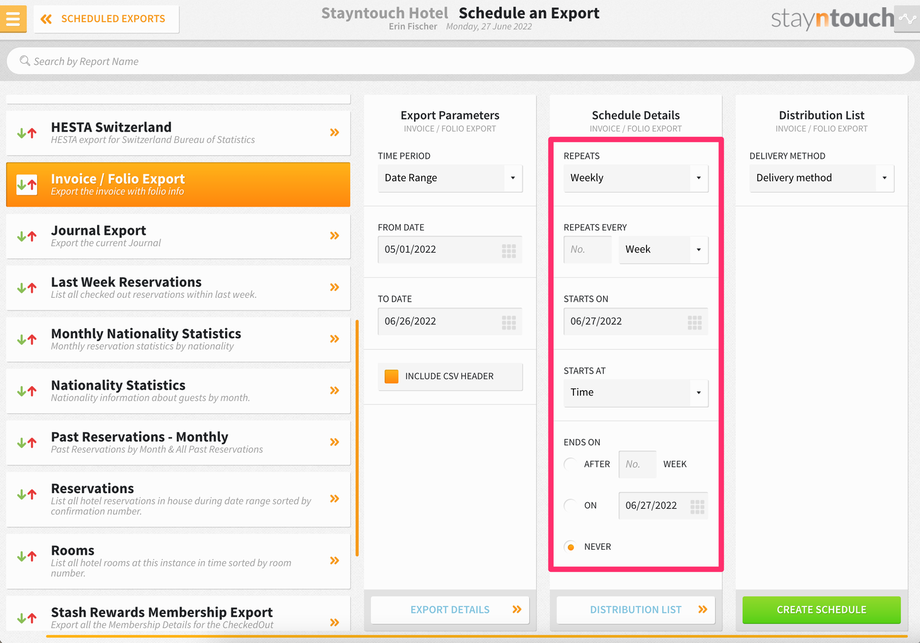The height and width of the screenshot is (643, 920).
Task: Select the HESTA Switzerland export
Action: [x=178, y=133]
